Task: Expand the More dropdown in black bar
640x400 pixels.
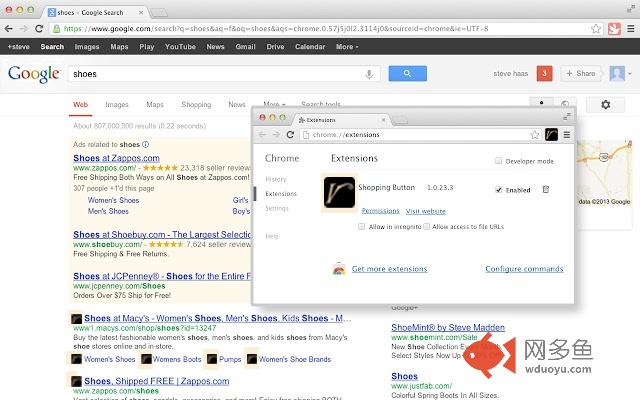Action: click(346, 46)
